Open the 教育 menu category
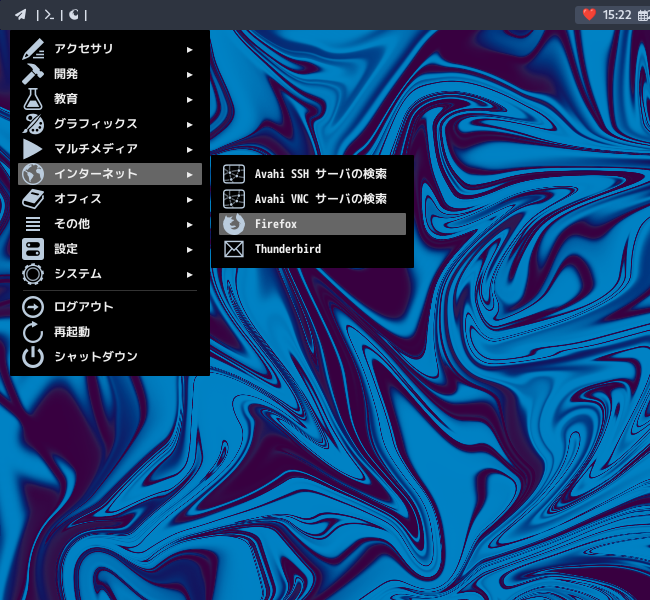 pos(110,99)
